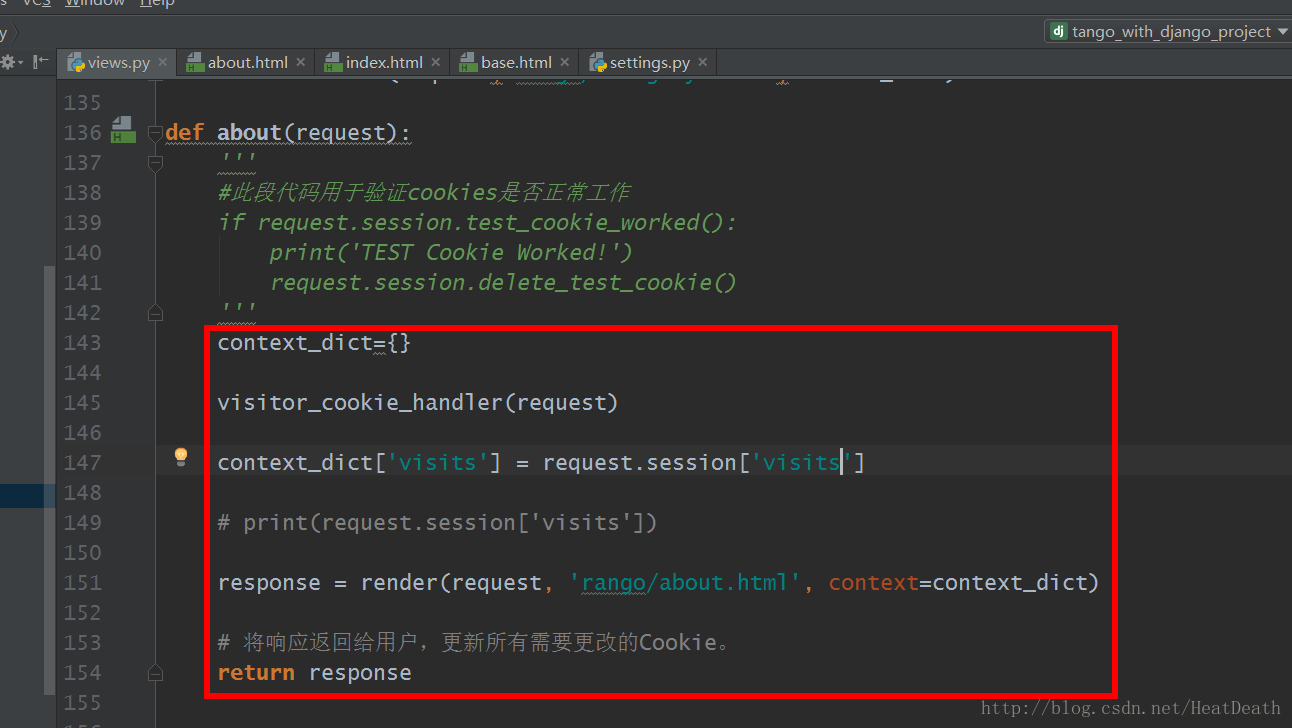This screenshot has height=728, width=1292.
Task: Collapse the about function at line 136
Action: 155,132
